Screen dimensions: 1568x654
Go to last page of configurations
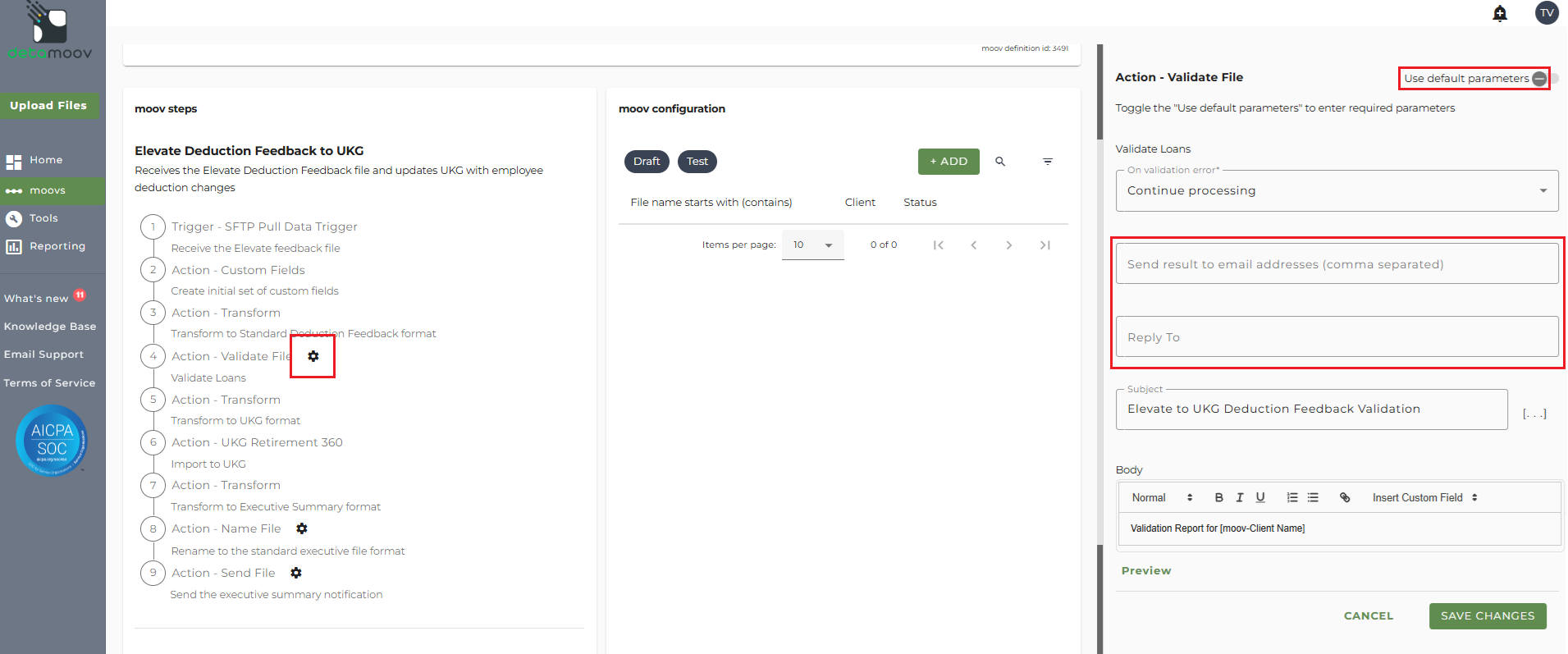1045,245
